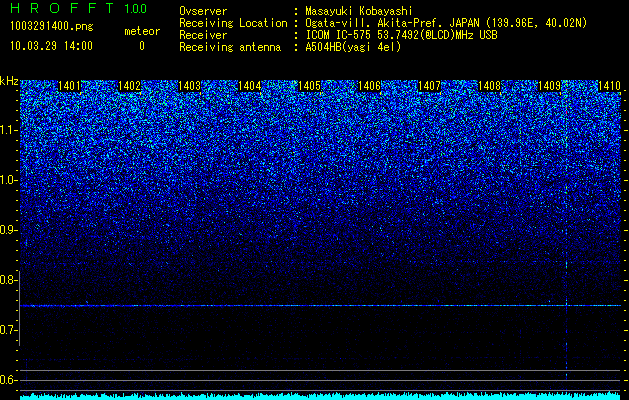Click the Ovserver field label

(x=203, y=11)
